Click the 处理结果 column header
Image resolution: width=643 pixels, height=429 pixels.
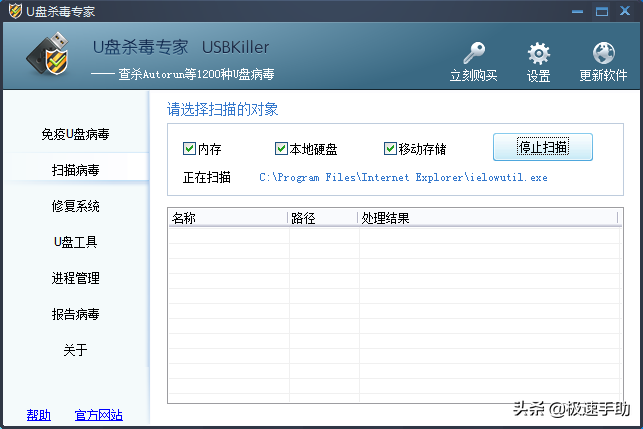488,218
